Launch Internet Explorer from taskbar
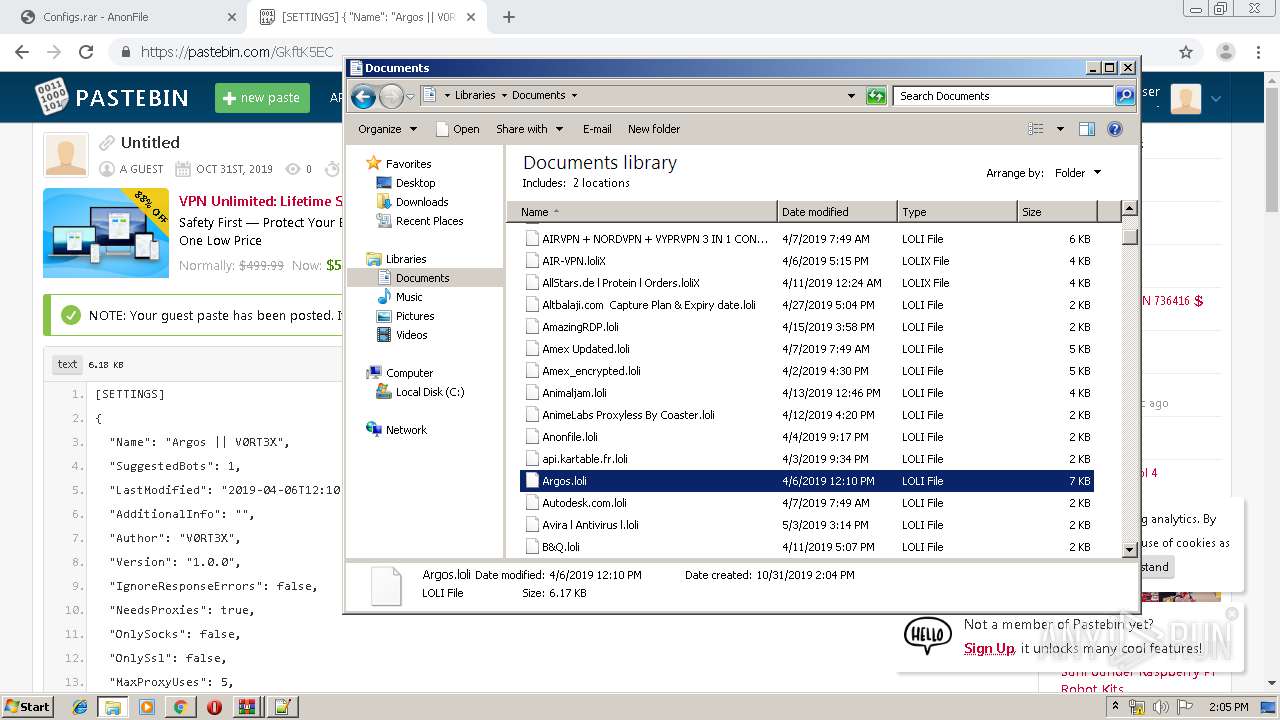 click(x=80, y=707)
